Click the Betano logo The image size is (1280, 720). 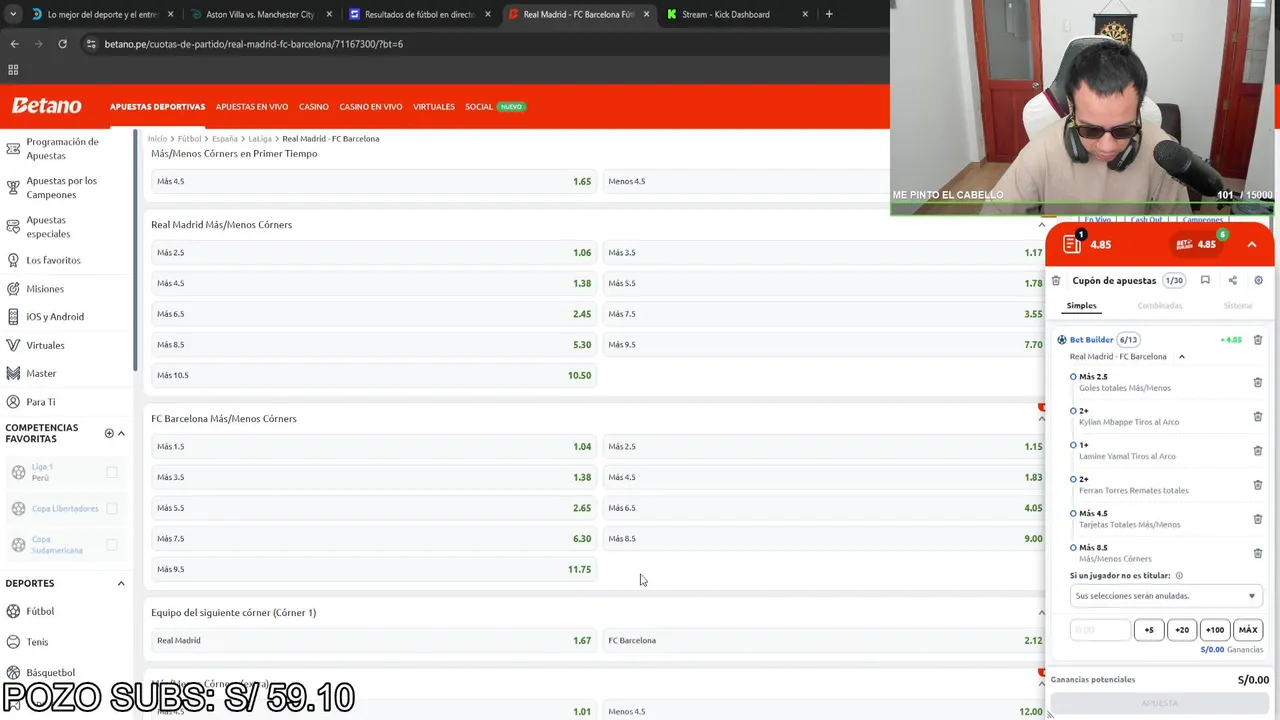click(46, 106)
